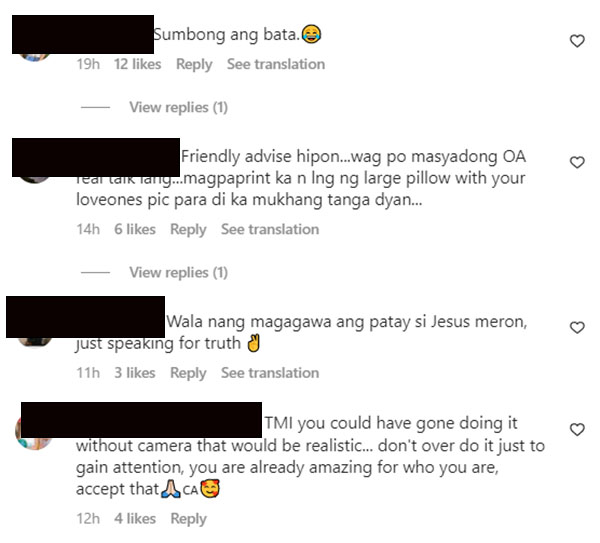Heart the 'TMI you could have' comment
The width and height of the screenshot is (600, 543).
577,429
